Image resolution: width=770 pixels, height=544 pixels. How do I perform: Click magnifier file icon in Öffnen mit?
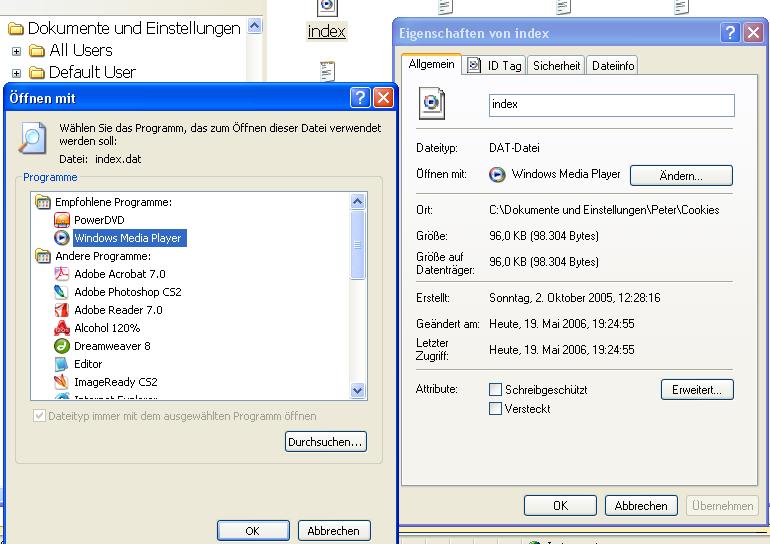click(x=33, y=138)
